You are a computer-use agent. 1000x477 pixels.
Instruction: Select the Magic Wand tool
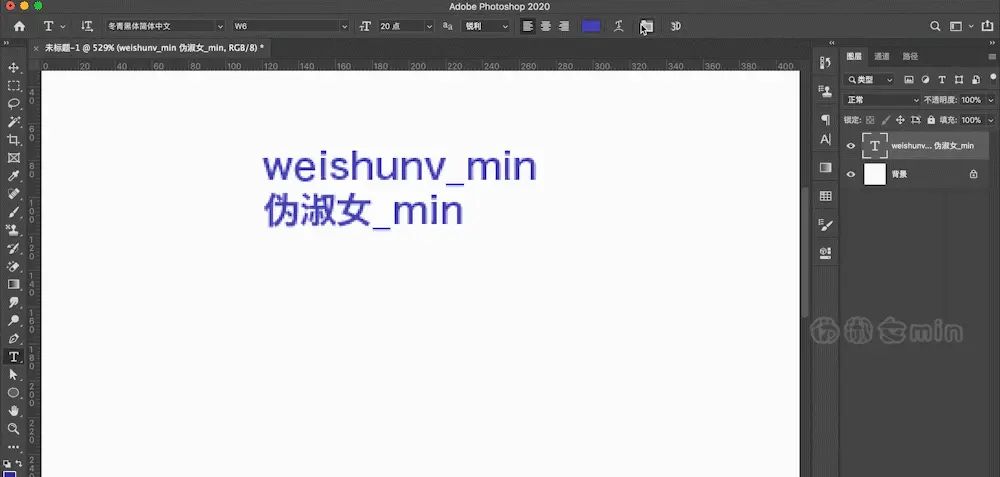(13, 122)
